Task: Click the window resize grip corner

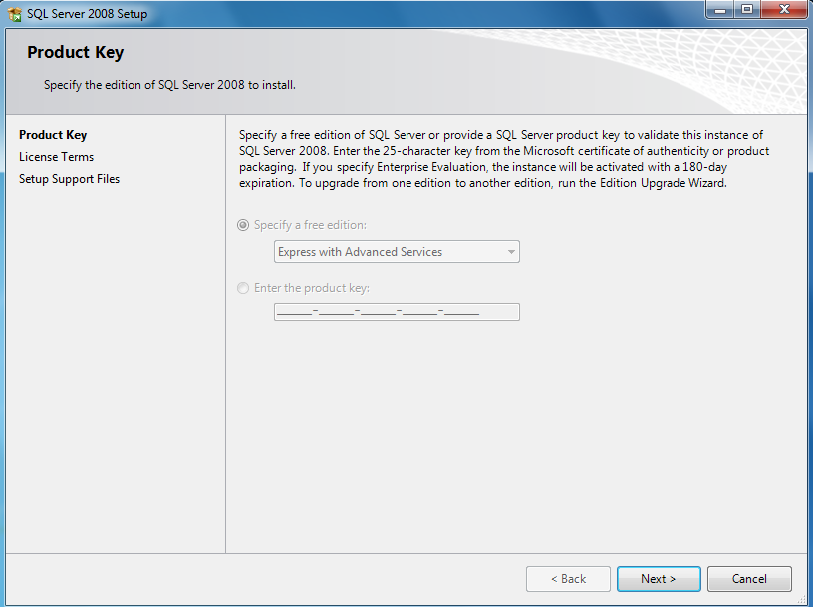Action: tap(802, 600)
